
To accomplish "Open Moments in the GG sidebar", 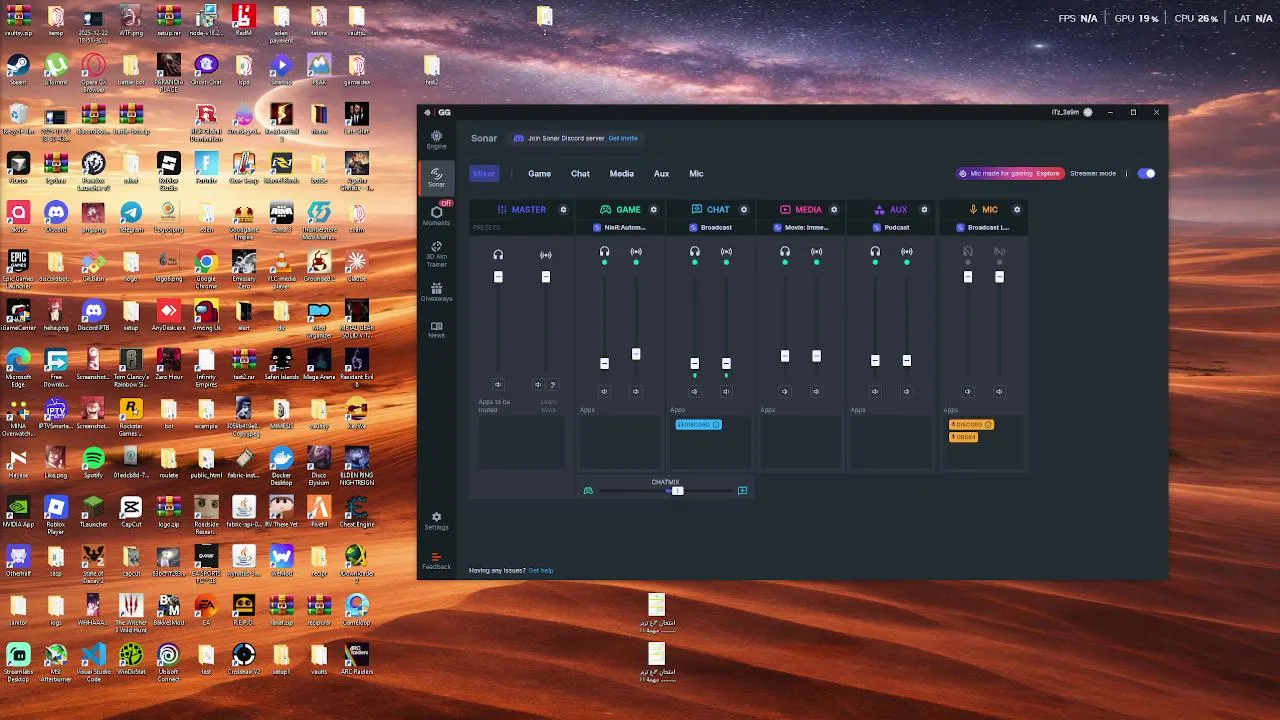I will 436,215.
